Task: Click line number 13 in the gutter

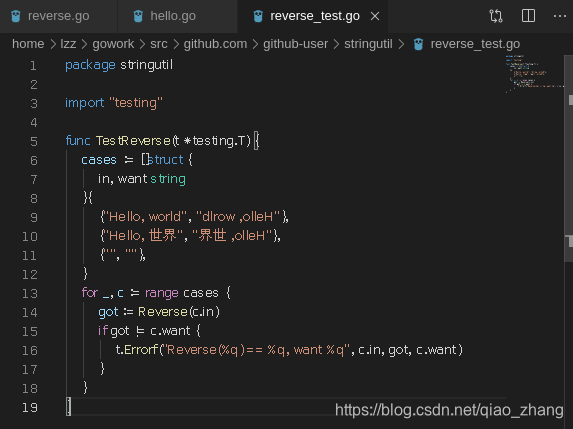Action: [30, 293]
